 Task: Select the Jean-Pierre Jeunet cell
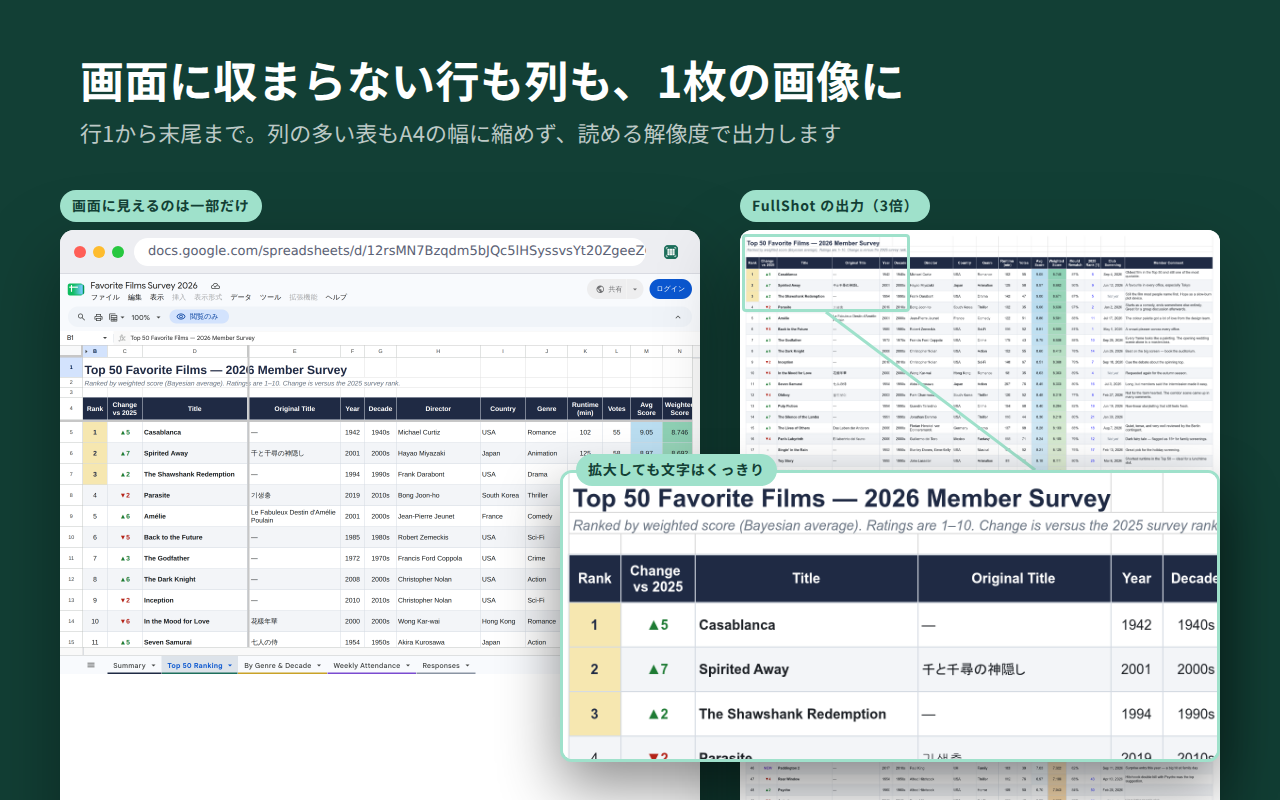(x=438, y=516)
